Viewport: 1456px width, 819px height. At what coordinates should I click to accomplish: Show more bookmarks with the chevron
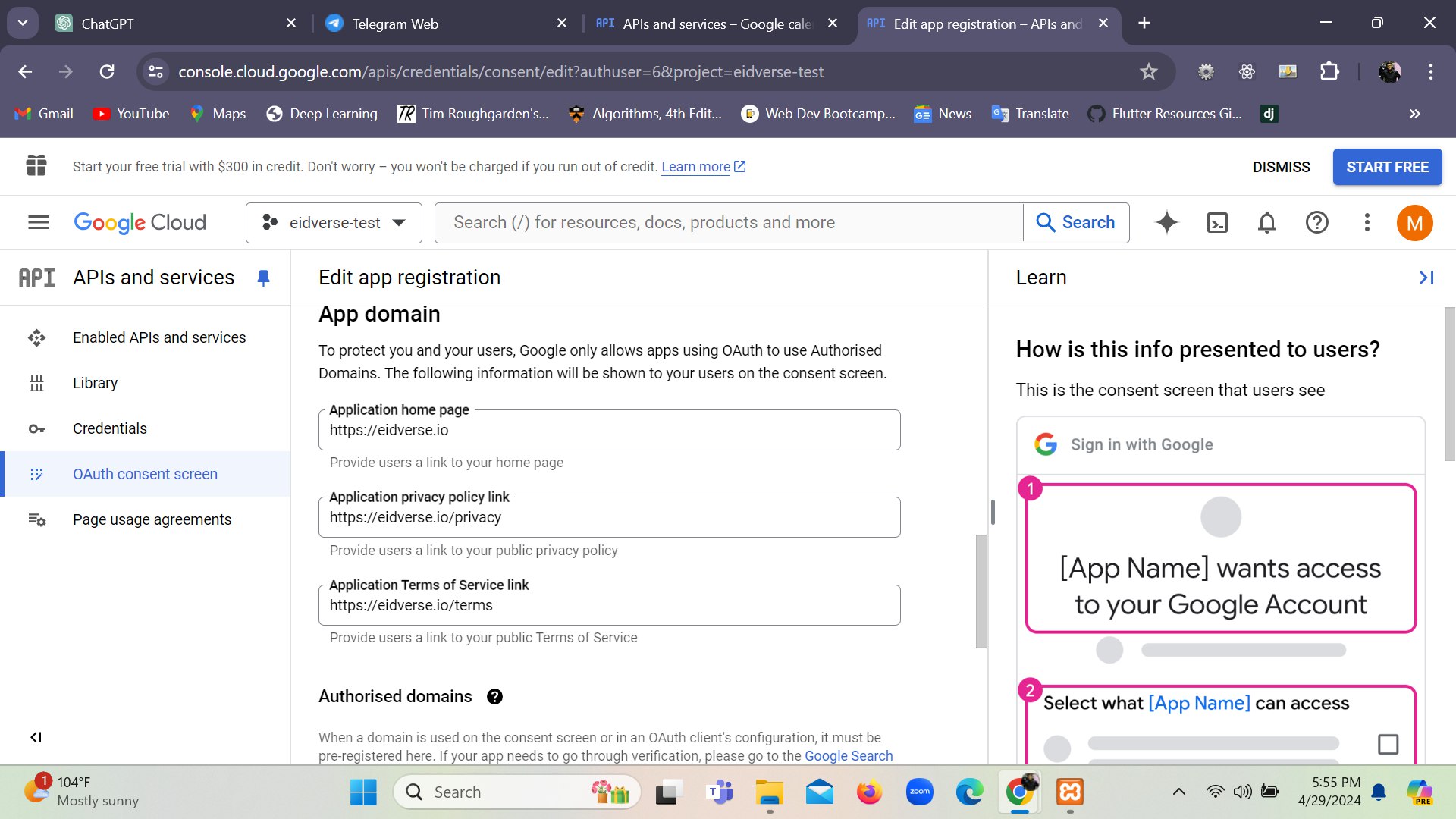coord(1414,114)
